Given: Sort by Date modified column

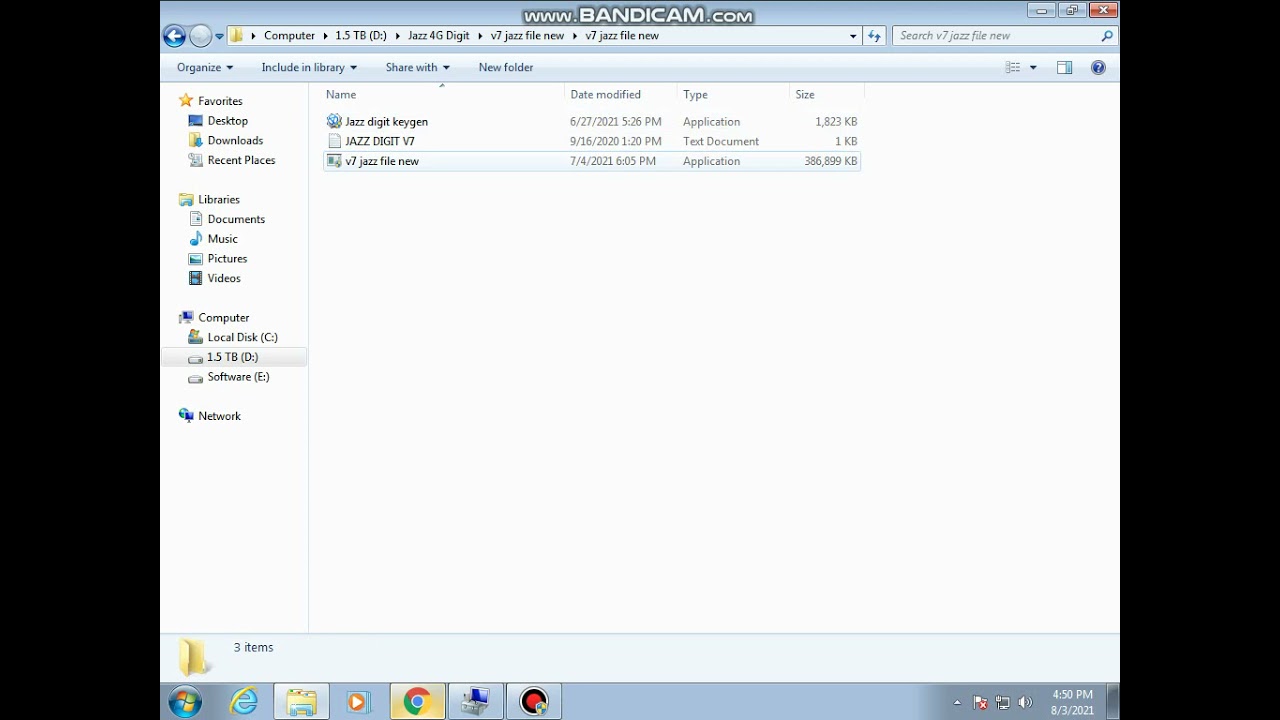Looking at the screenshot, I should 621,94.
